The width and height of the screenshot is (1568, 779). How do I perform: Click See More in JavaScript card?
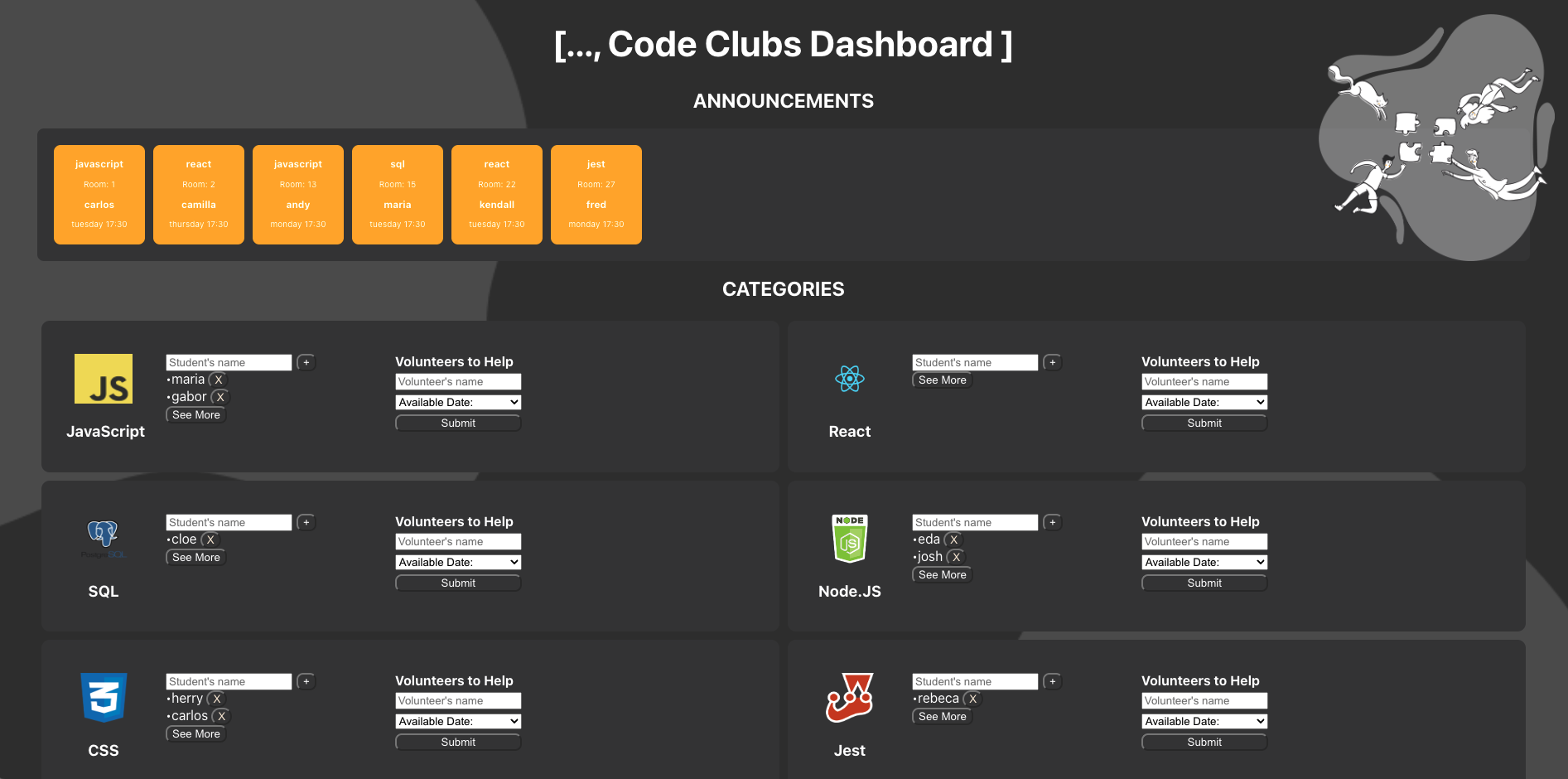(196, 414)
